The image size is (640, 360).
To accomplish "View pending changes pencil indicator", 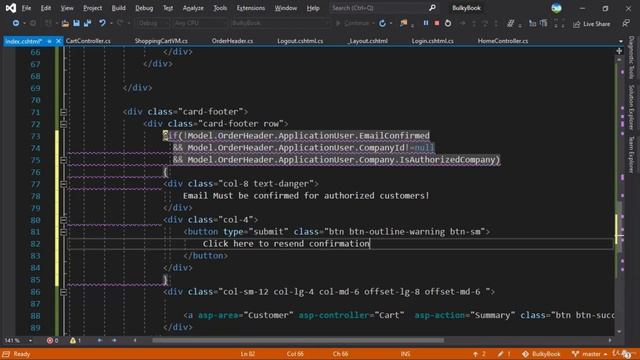I will (x=504, y=354).
